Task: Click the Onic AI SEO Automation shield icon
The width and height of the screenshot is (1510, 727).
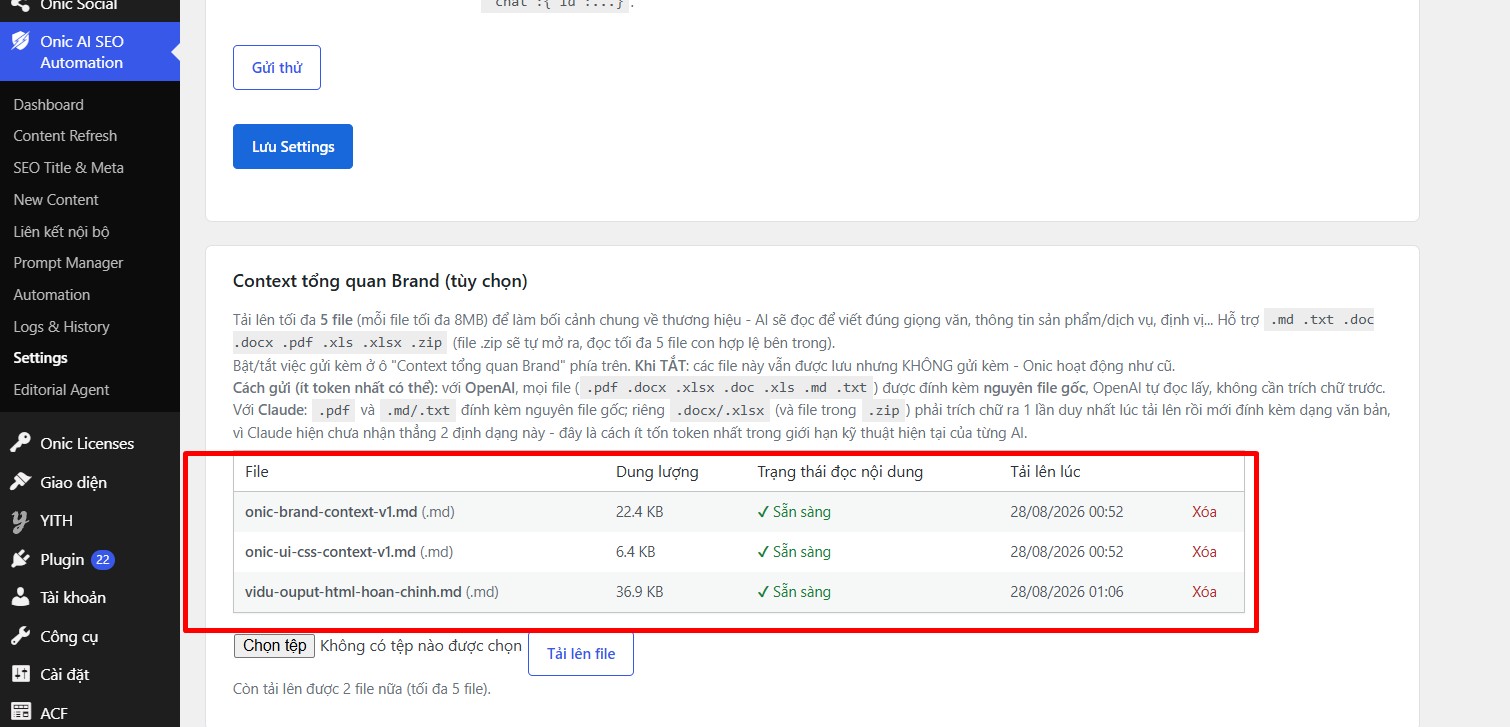Action: [20, 42]
